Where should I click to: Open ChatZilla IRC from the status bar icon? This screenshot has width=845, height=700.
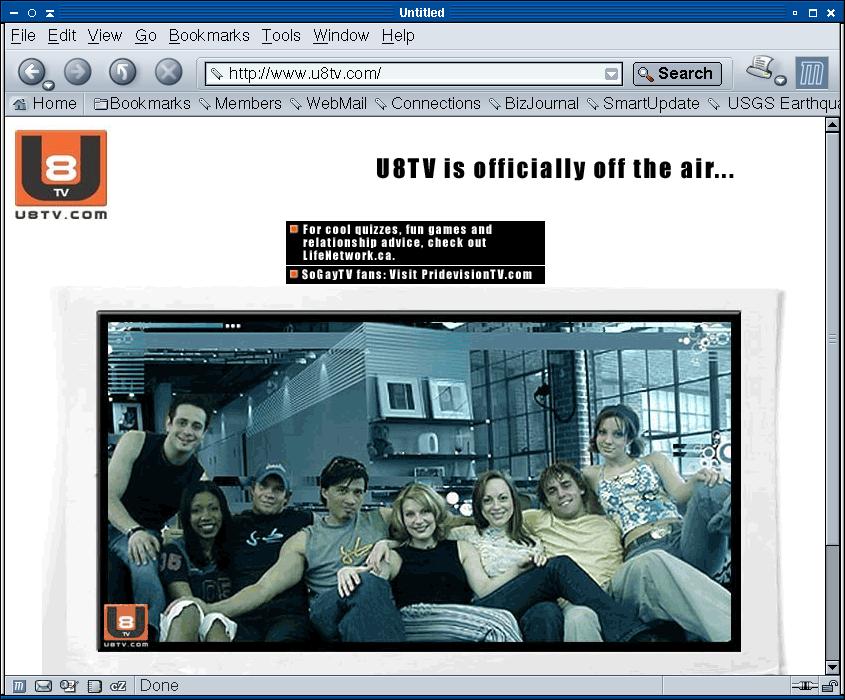click(x=118, y=686)
